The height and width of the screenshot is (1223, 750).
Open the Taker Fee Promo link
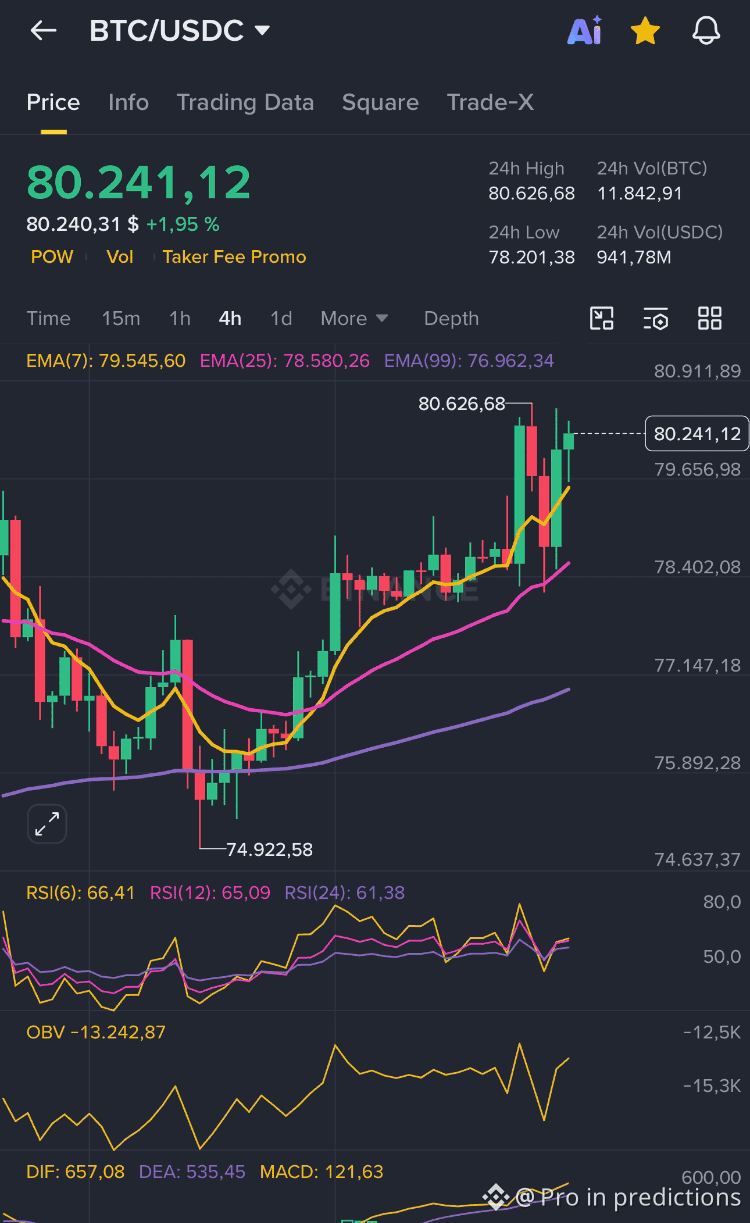pyautogui.click(x=234, y=257)
